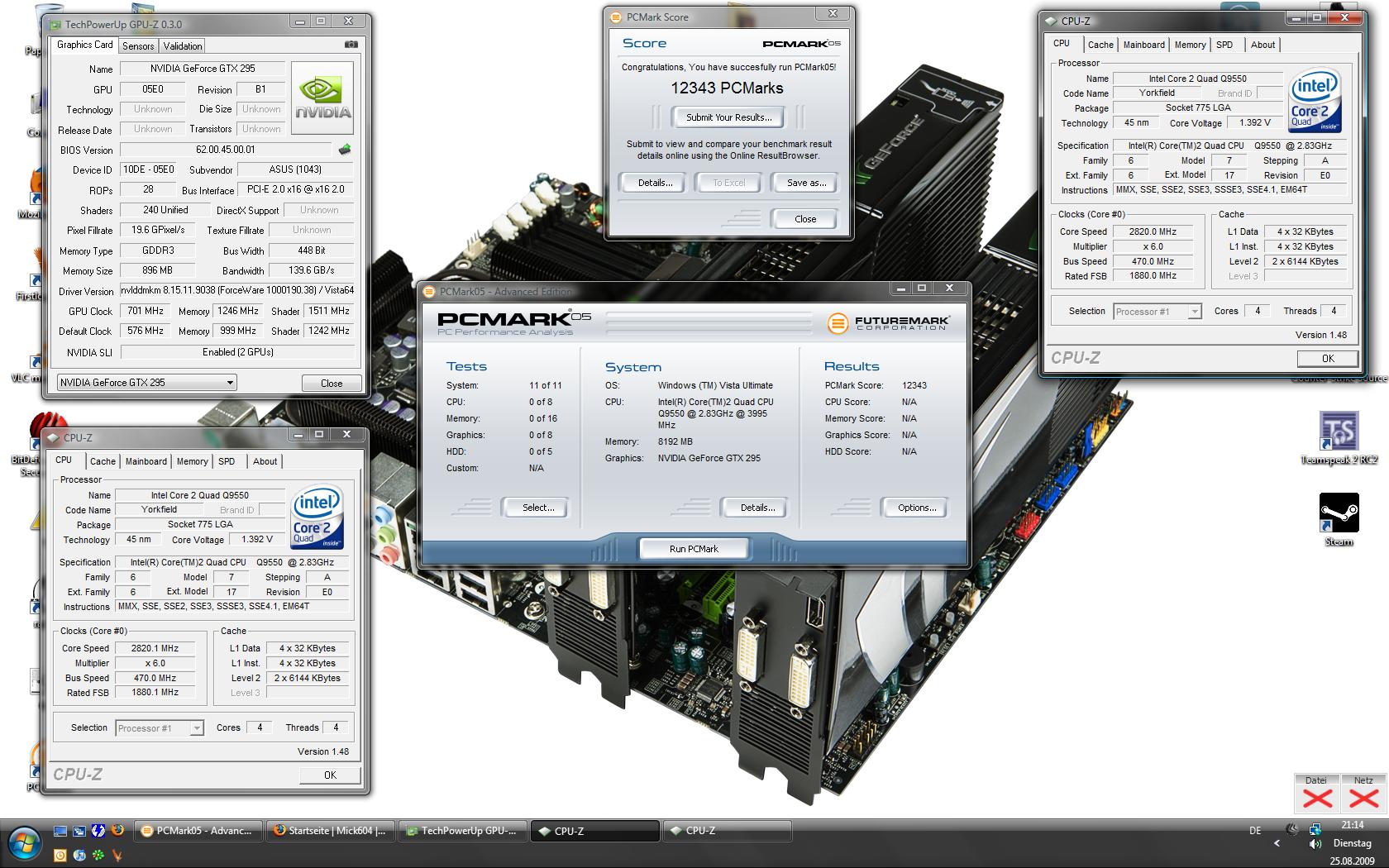Open Memory tab in right CPU-Z window
The height and width of the screenshot is (868, 1389).
tap(1190, 45)
